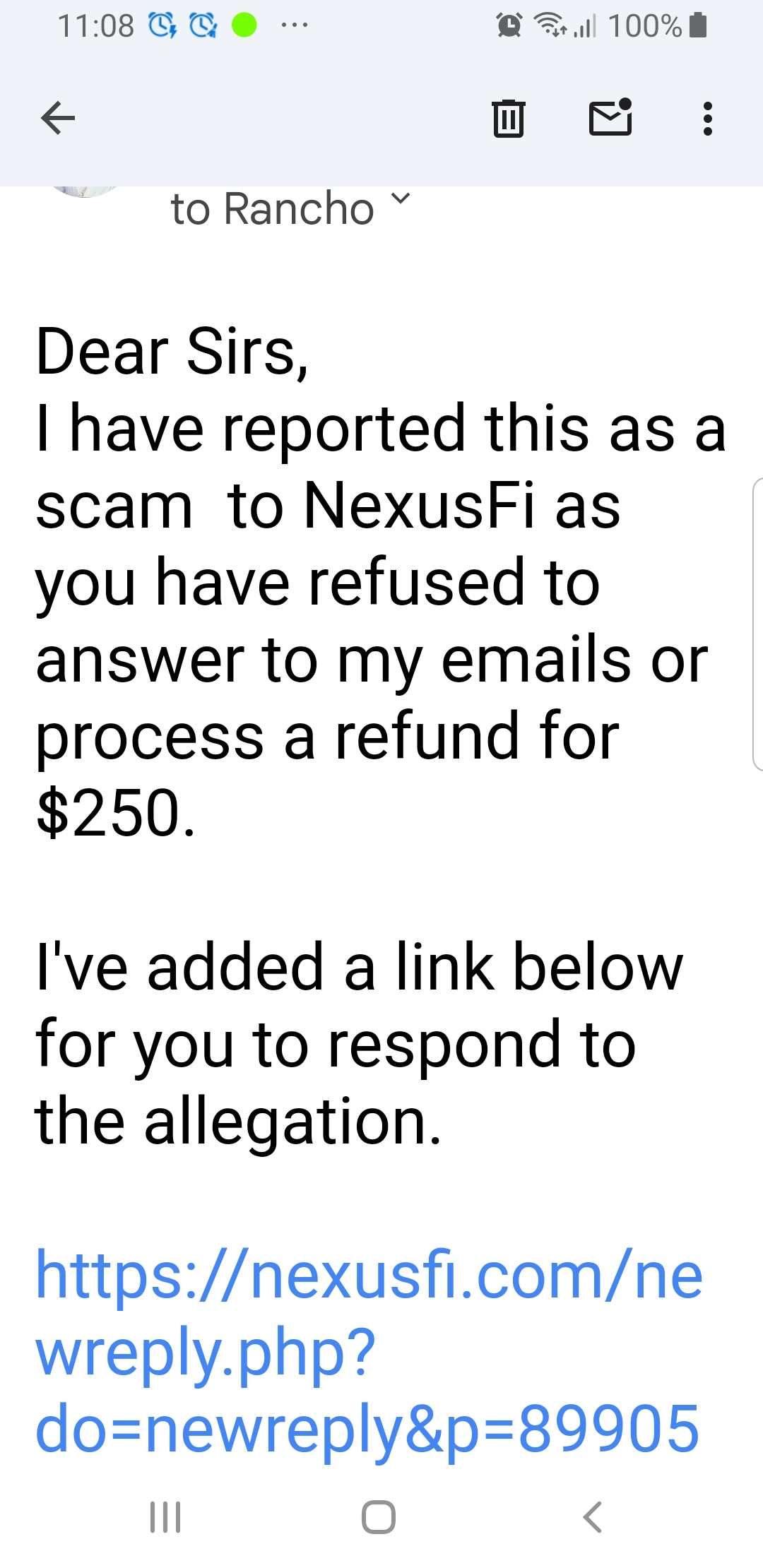The height and width of the screenshot is (1568, 763).
Task: Tap the "to Rancho" recipient text
Action: (x=272, y=209)
